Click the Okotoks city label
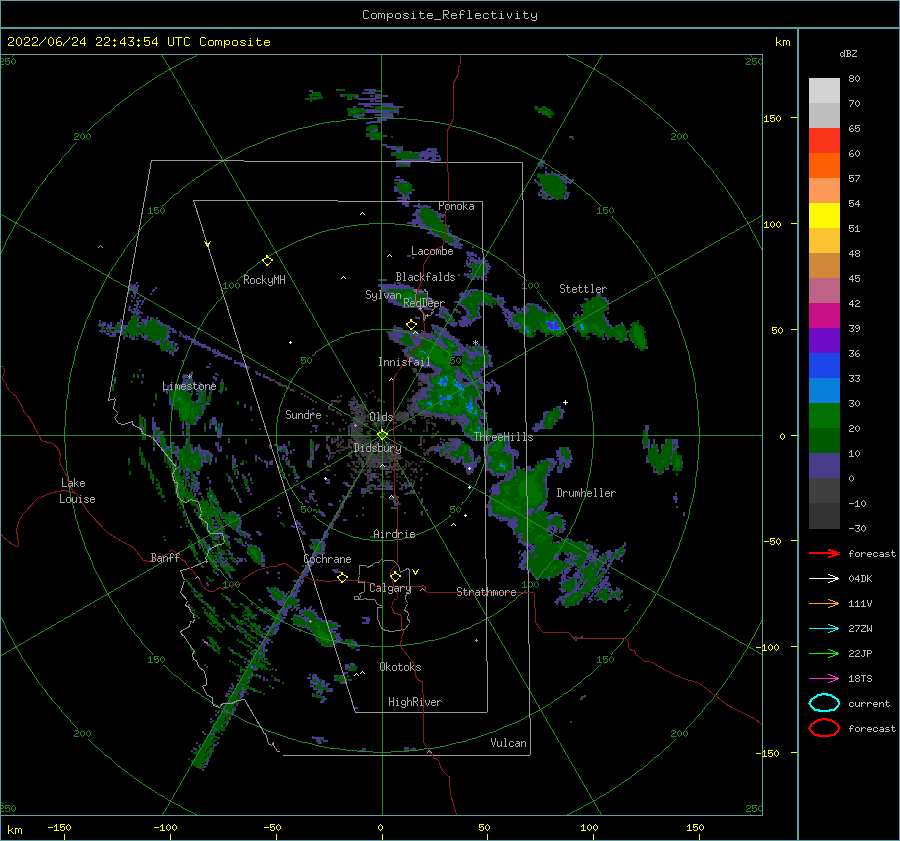The image size is (900, 841). click(x=400, y=667)
